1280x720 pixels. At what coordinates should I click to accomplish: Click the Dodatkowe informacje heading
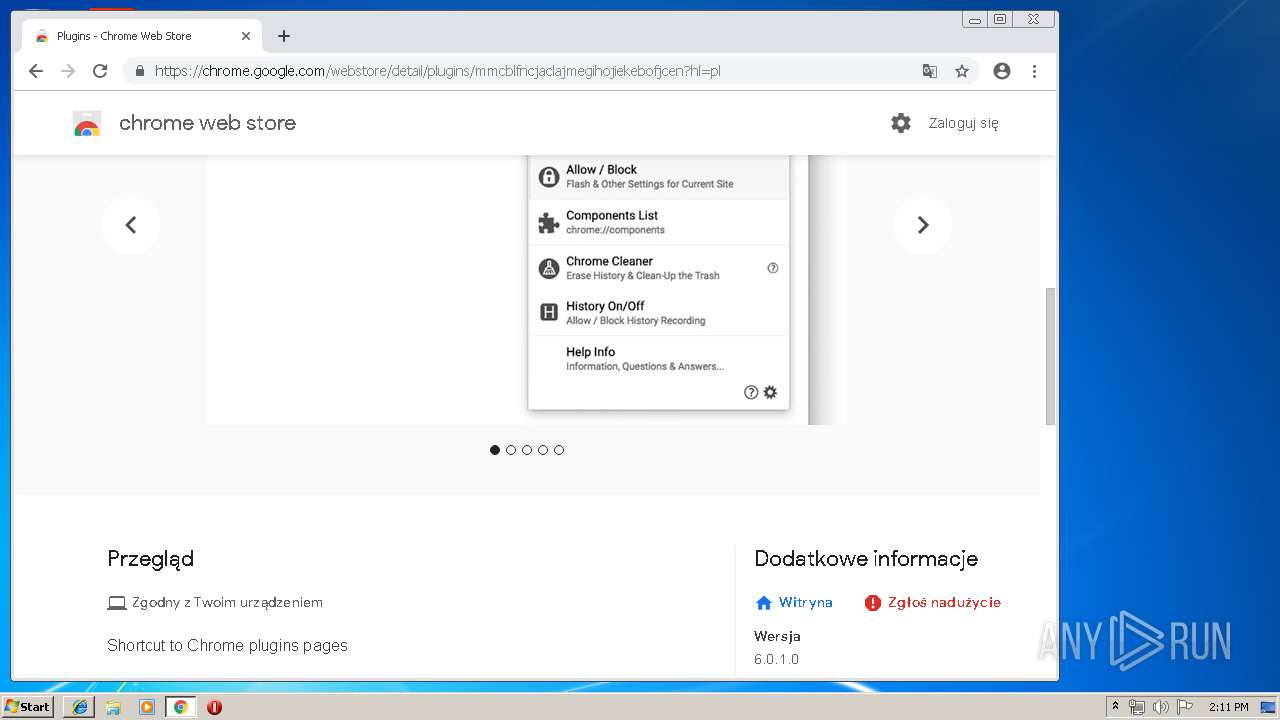point(866,559)
